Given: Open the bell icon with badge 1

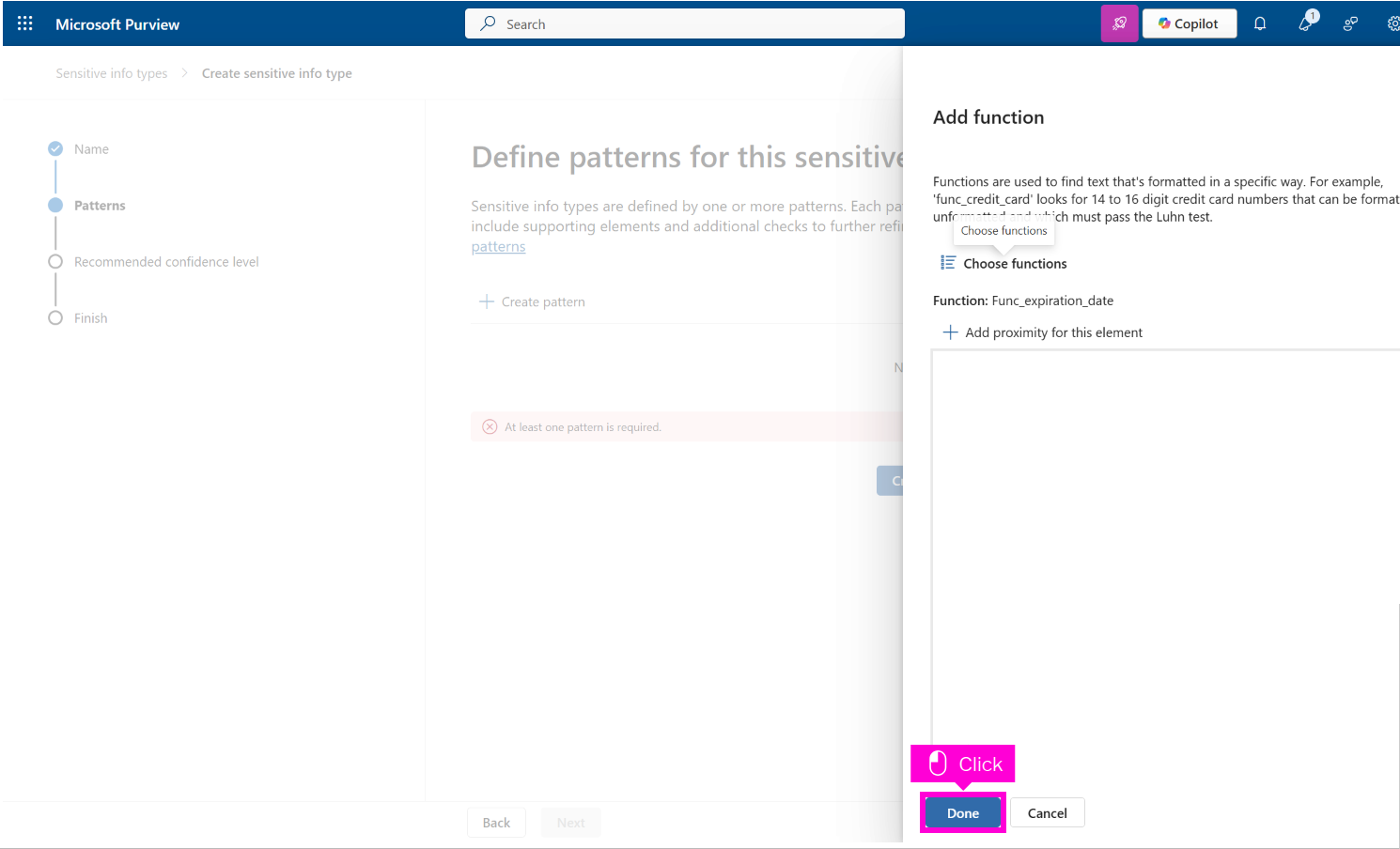Looking at the screenshot, I should coord(1305,23).
